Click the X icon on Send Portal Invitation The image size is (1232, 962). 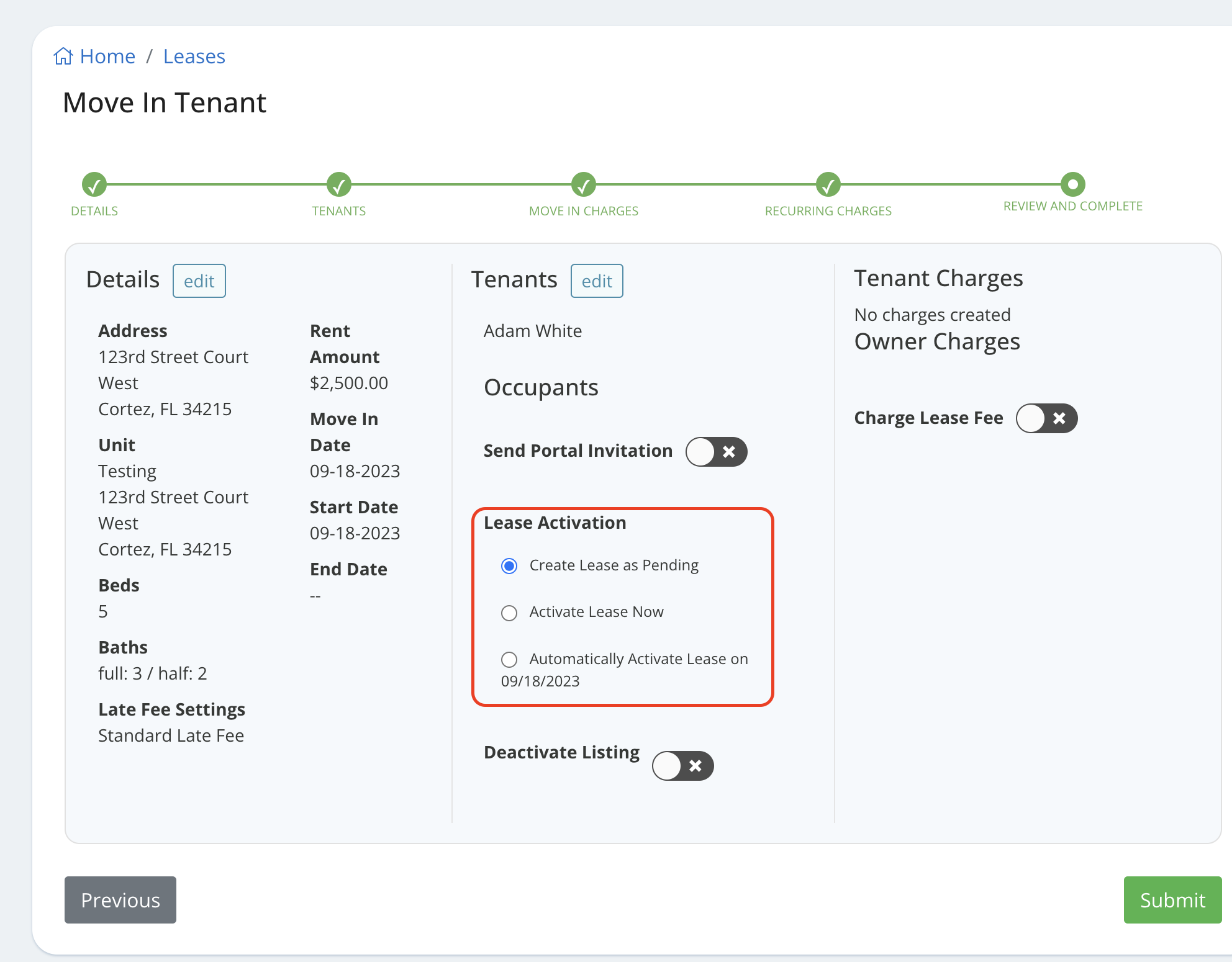click(x=730, y=452)
